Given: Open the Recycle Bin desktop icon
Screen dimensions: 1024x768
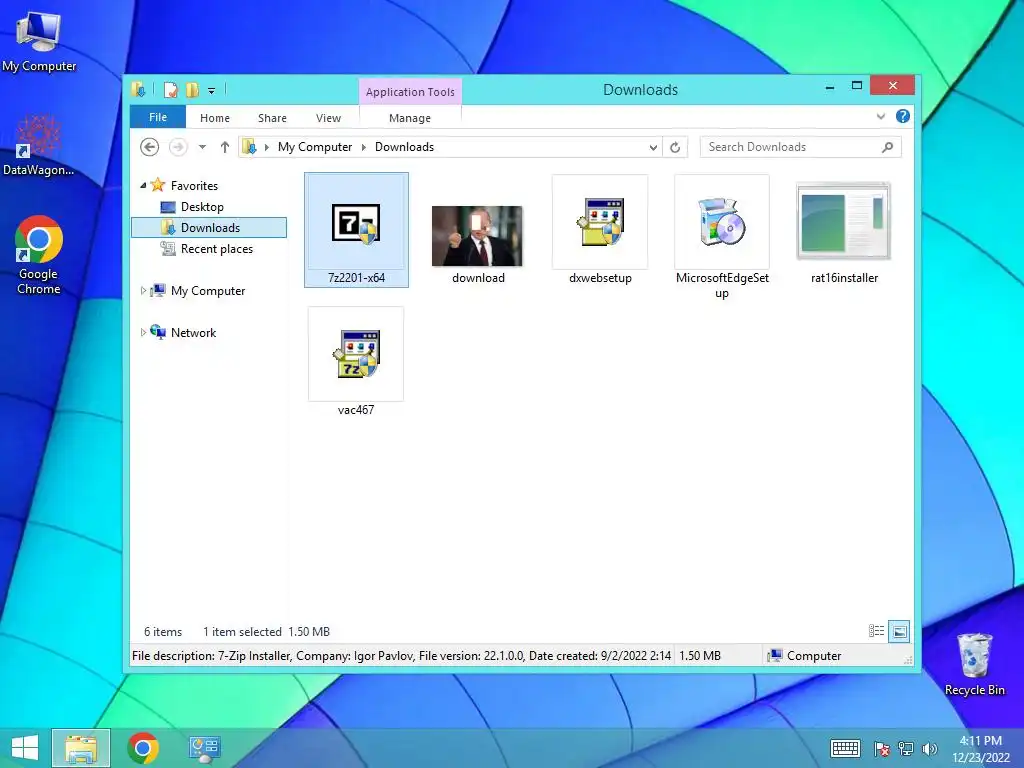Looking at the screenshot, I should (974, 664).
